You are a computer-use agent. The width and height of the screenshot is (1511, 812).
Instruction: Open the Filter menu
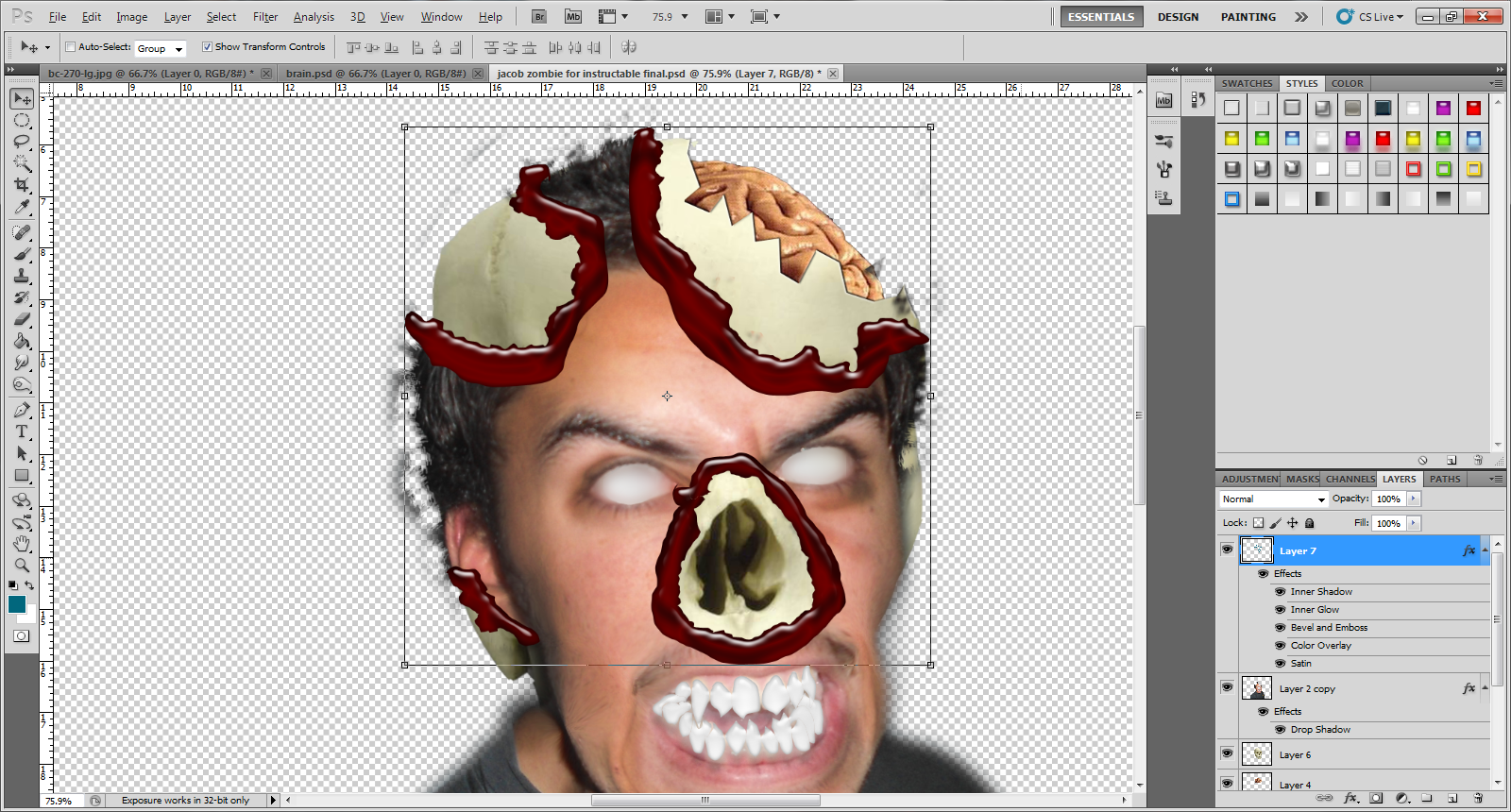pyautogui.click(x=265, y=17)
